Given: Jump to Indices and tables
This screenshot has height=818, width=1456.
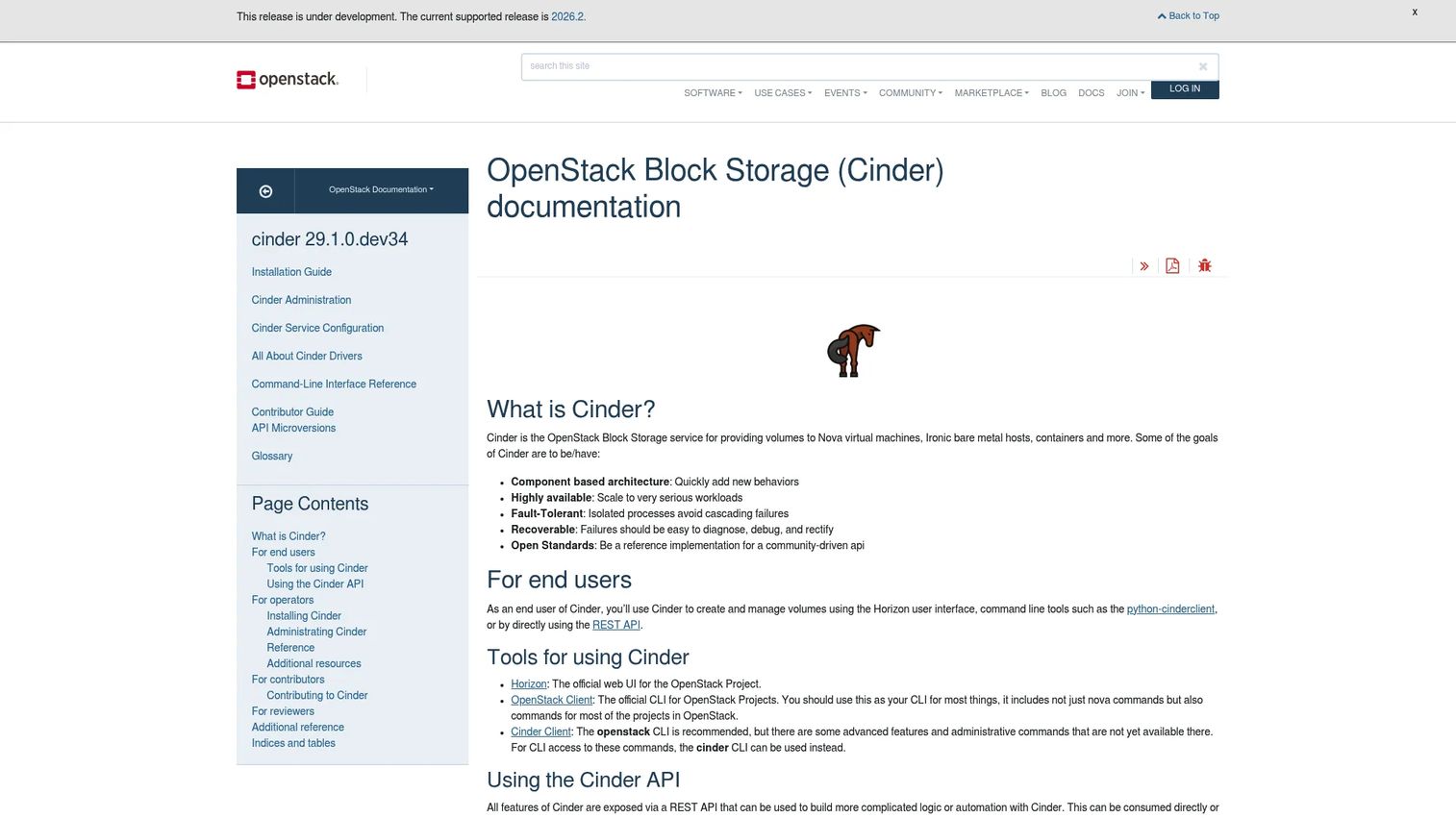Looking at the screenshot, I should tap(293, 743).
